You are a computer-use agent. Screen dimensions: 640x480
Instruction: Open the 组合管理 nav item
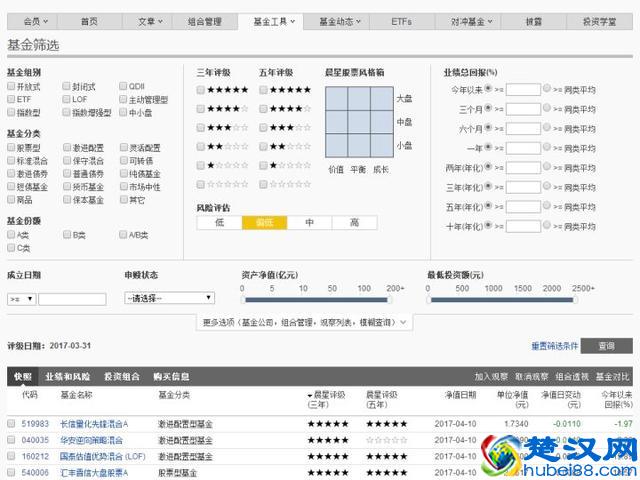point(205,22)
